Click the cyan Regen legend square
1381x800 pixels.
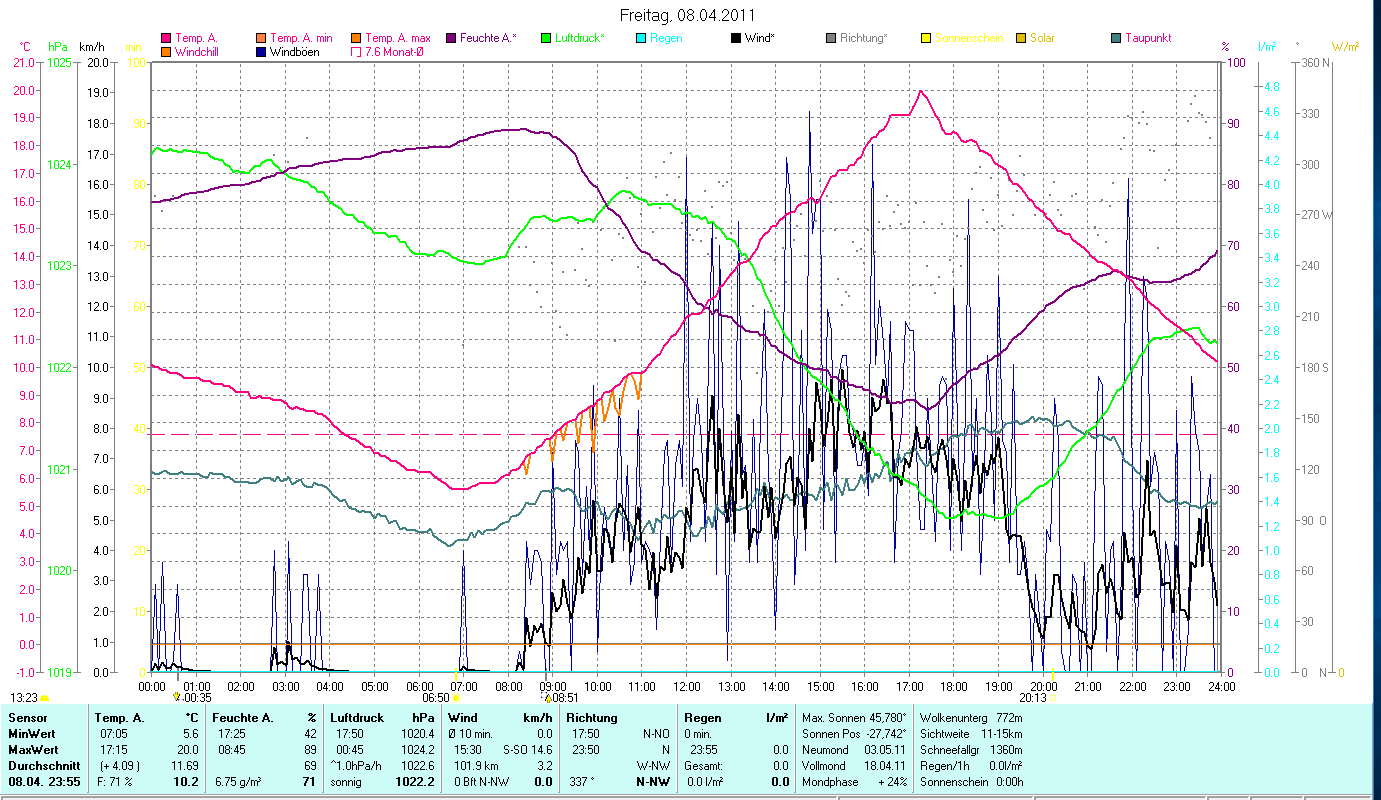point(640,38)
